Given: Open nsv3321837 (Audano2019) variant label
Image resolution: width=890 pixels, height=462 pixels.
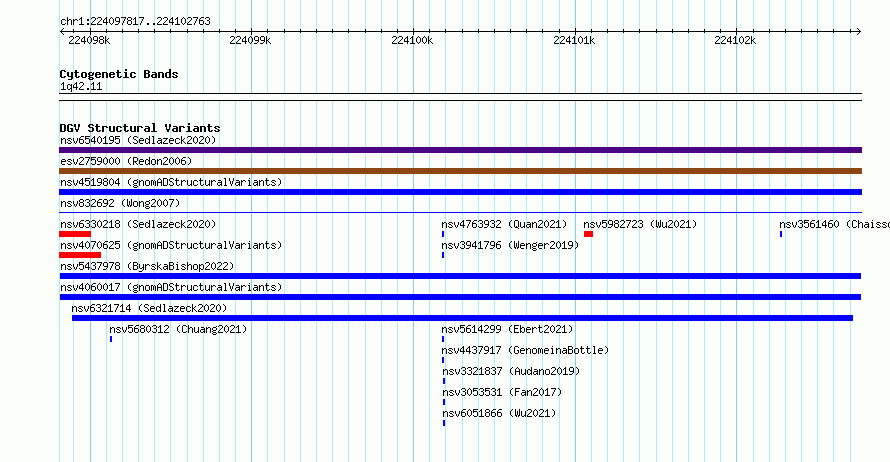Looking at the screenshot, I should coord(511,371).
